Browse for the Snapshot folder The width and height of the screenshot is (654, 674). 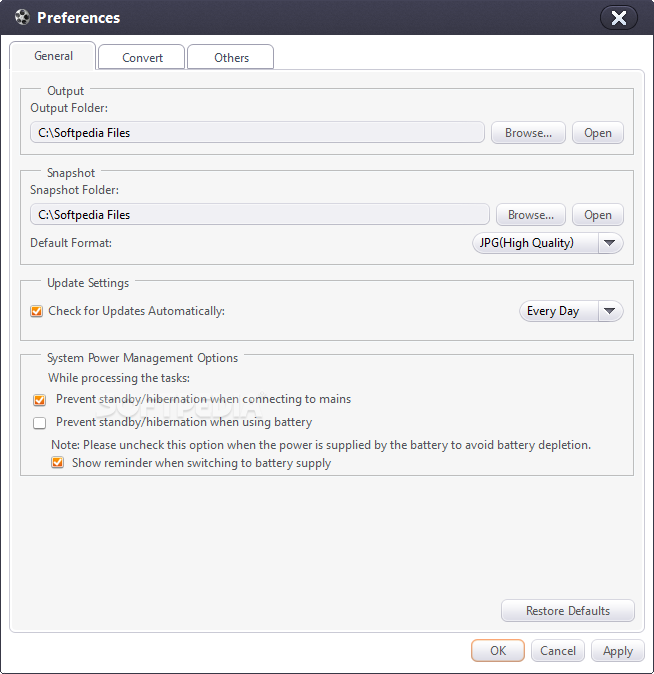tap(531, 214)
